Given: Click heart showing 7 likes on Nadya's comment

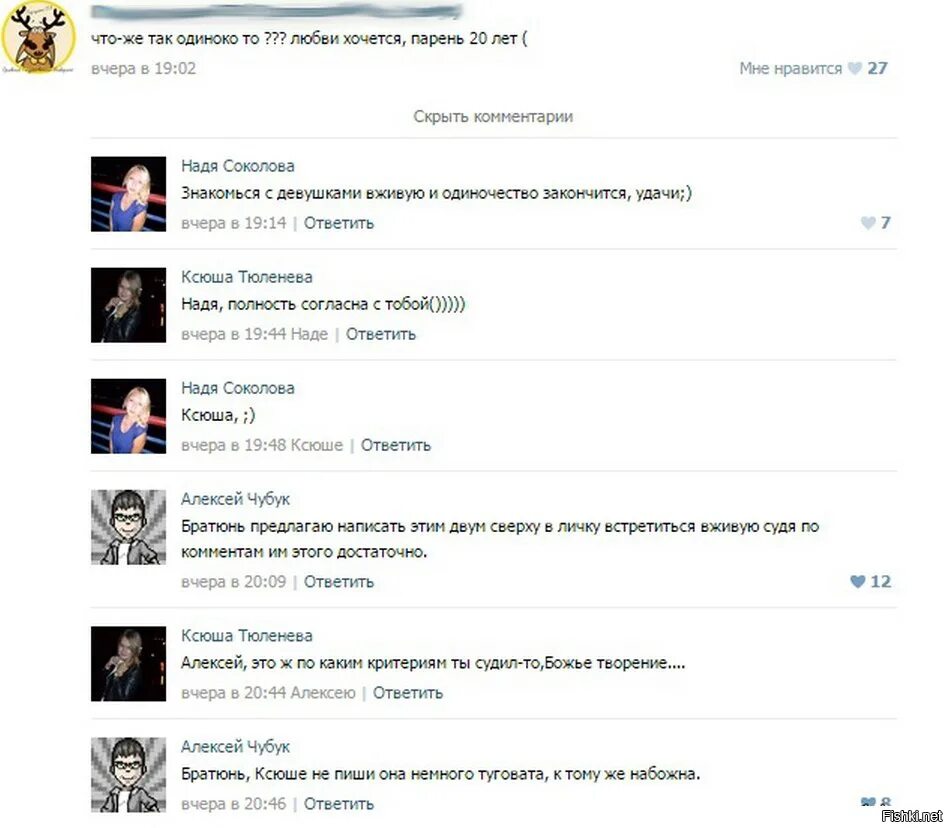Looking at the screenshot, I should point(868,223).
